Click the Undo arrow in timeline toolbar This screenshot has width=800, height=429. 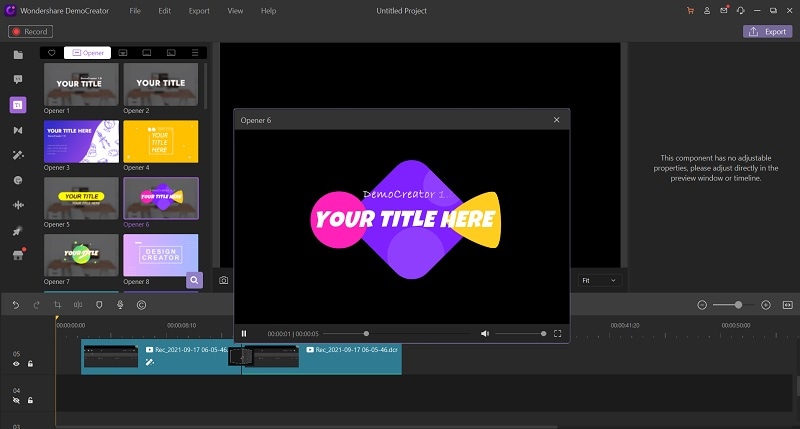click(16, 305)
